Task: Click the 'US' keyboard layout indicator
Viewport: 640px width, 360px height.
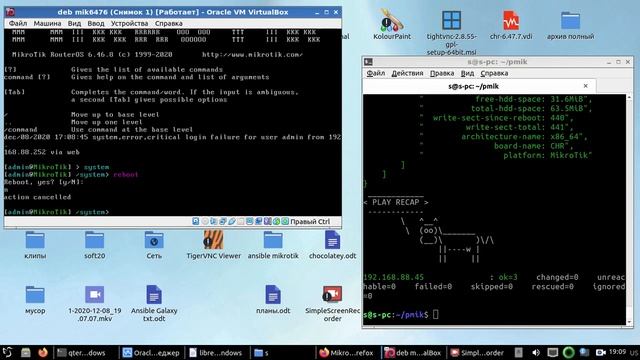Action: pyautogui.click(x=634, y=352)
